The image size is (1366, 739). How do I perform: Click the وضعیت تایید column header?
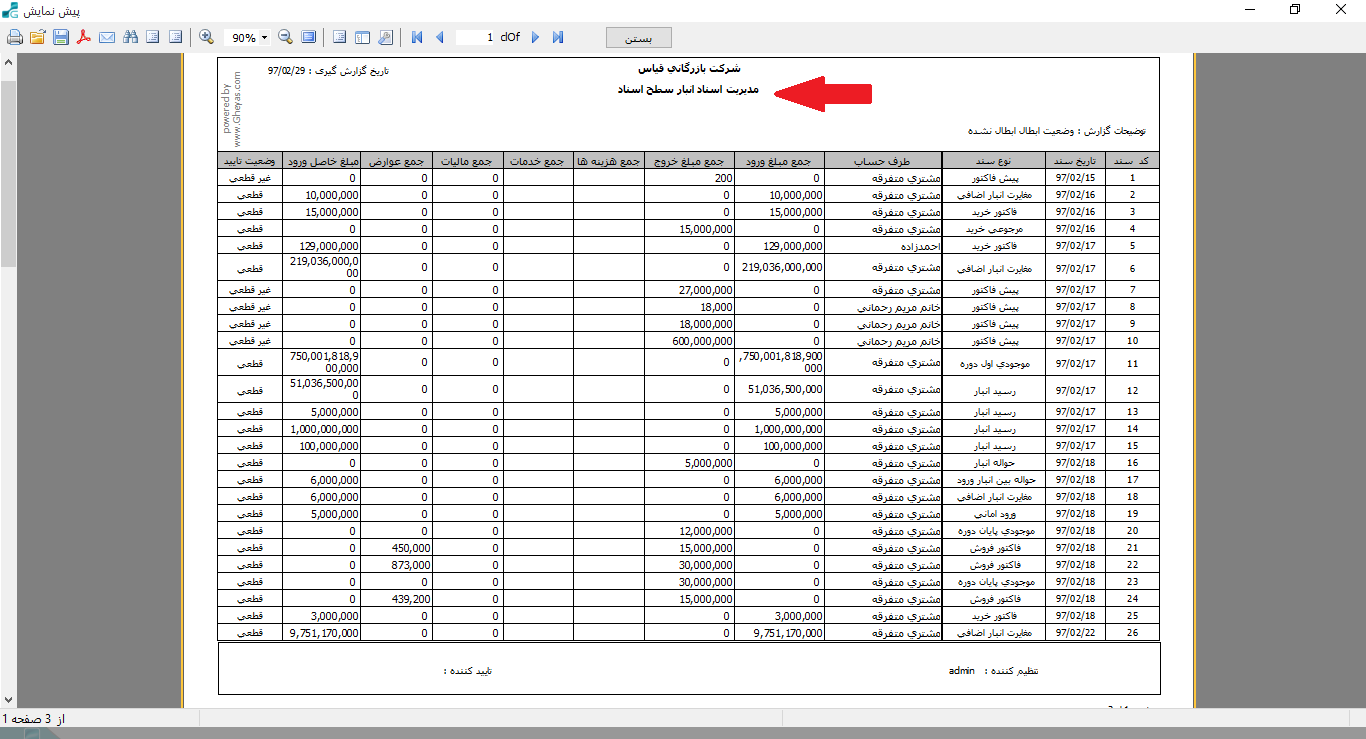251,161
